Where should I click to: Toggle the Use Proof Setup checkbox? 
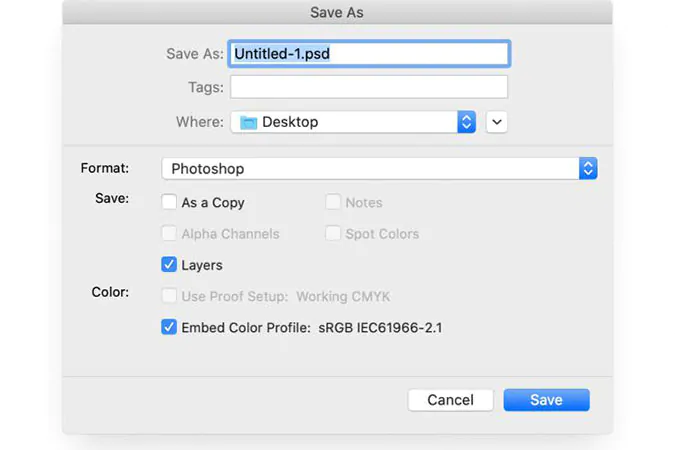point(170,296)
